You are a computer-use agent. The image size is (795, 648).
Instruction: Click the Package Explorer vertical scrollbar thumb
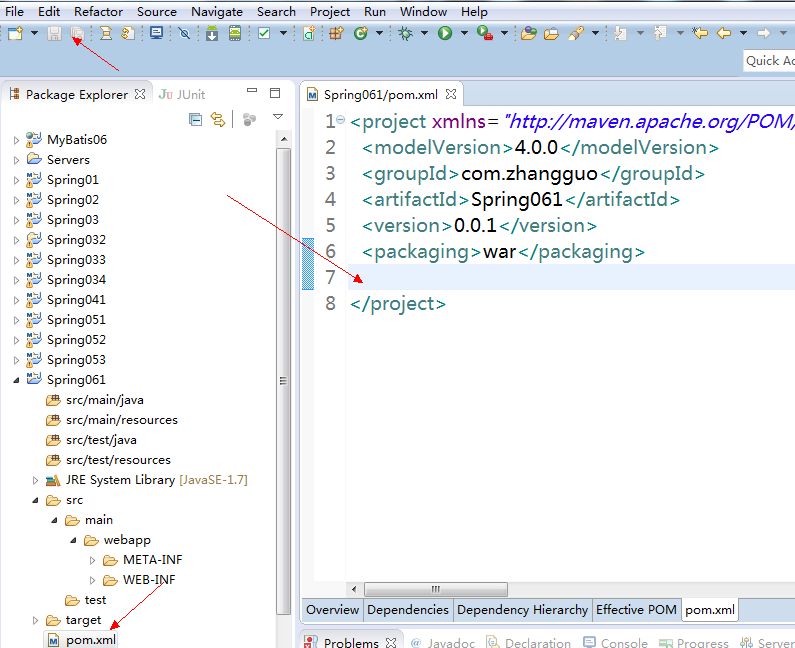284,380
